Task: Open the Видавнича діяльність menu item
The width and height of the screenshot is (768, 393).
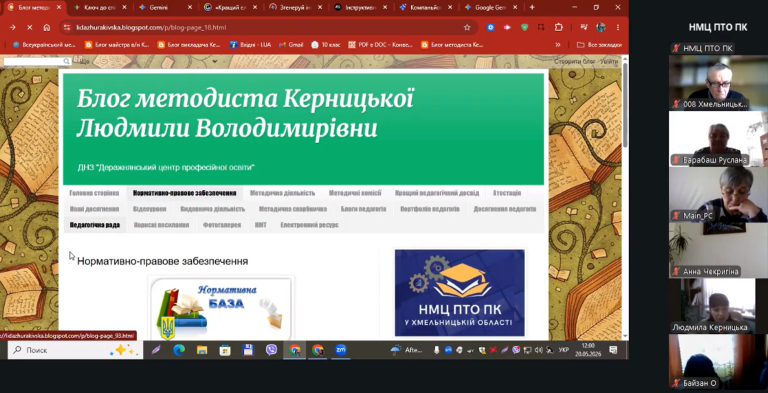Action: click(x=213, y=209)
